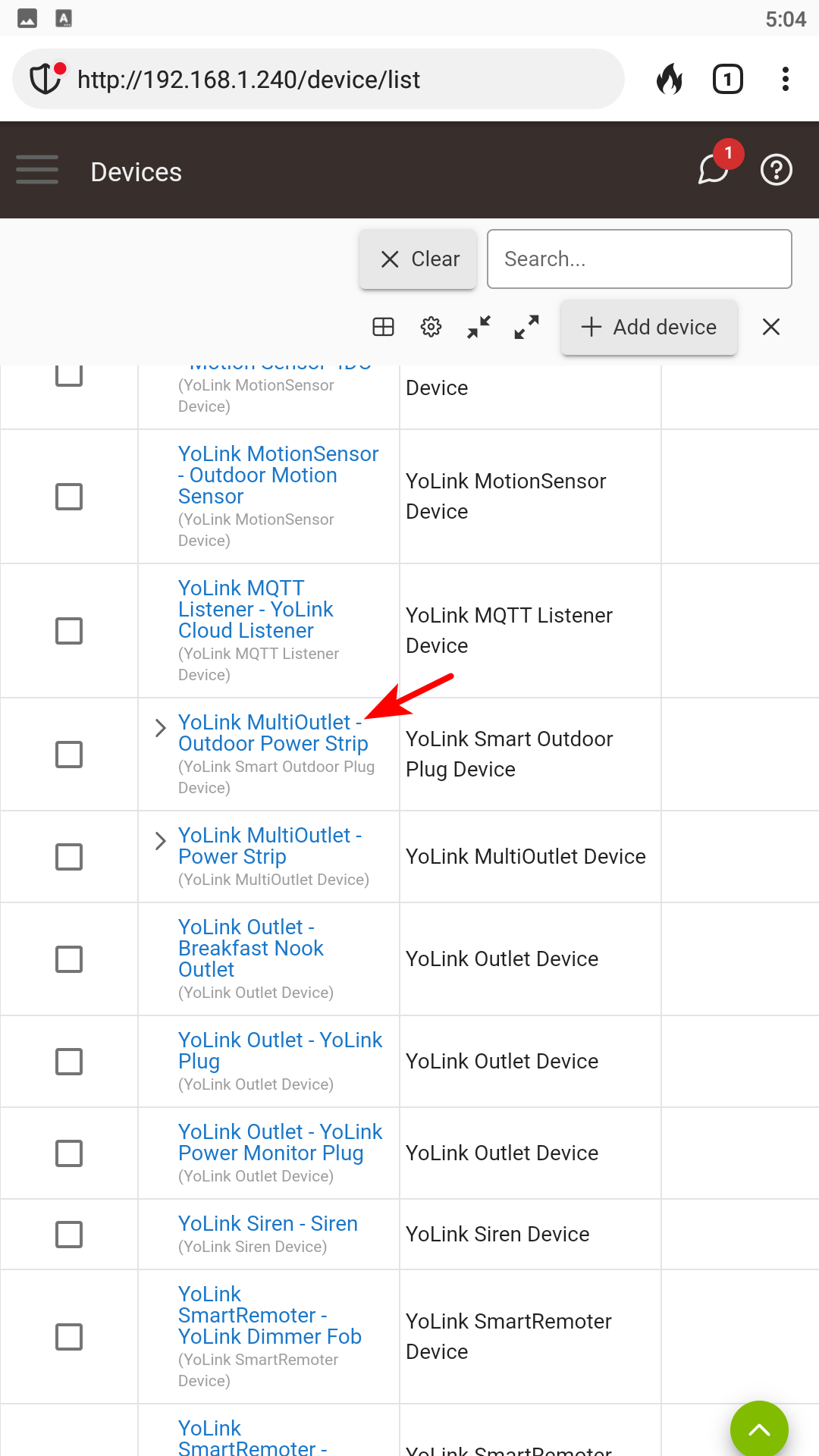Screen dimensions: 819x1456
Task: Tap the keyboard A status bar icon
Action: [x=64, y=18]
